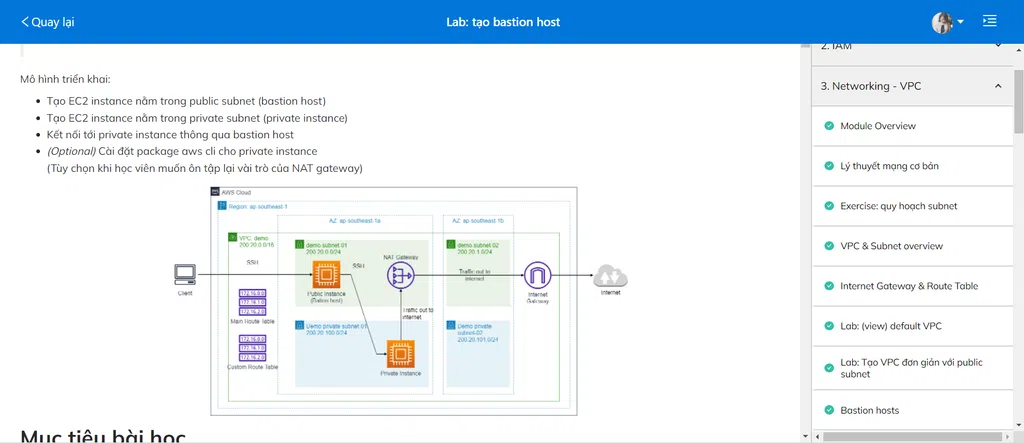Open VPC & Subnet overview lesson
The width and height of the screenshot is (1024, 443).
(x=912, y=246)
